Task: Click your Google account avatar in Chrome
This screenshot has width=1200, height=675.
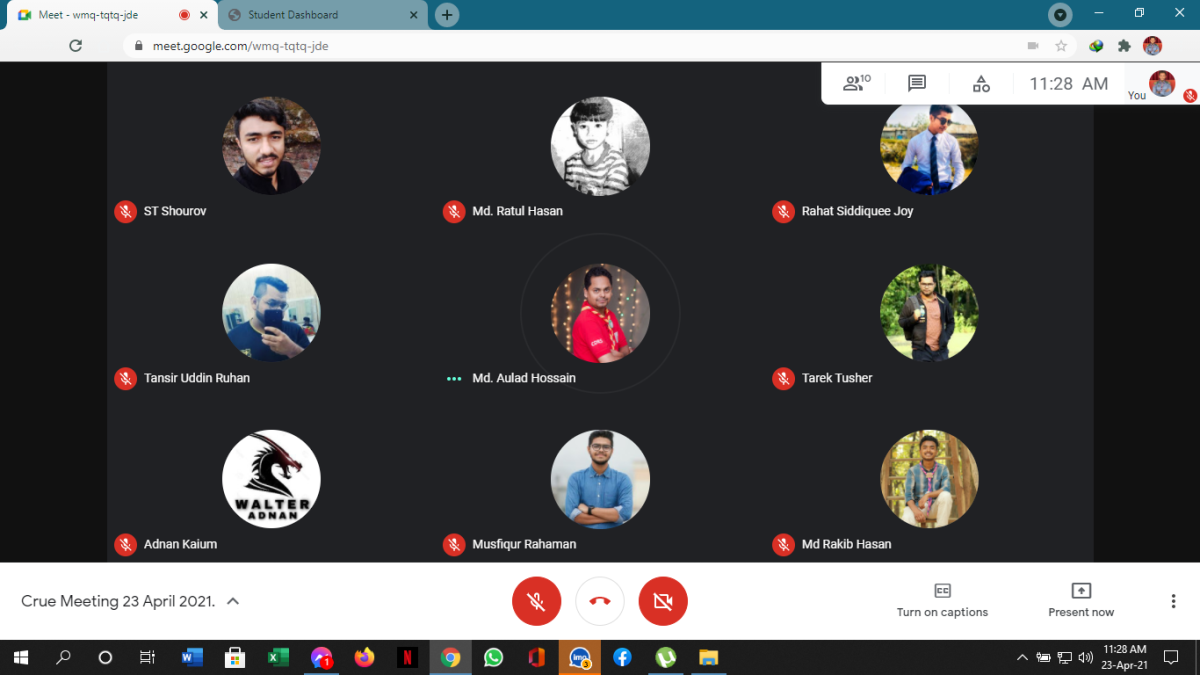Action: coord(1152,45)
